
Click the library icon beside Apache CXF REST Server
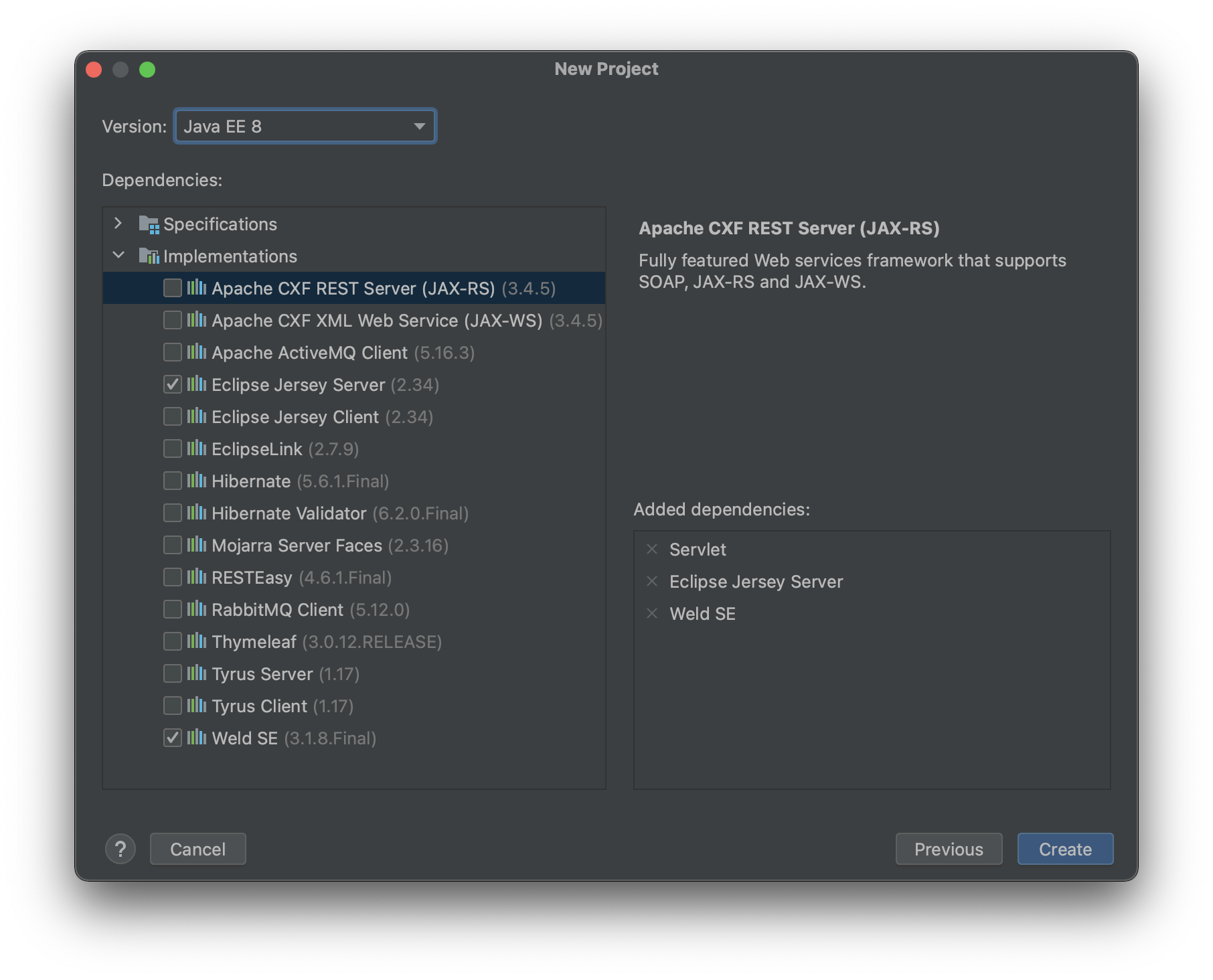coord(196,288)
